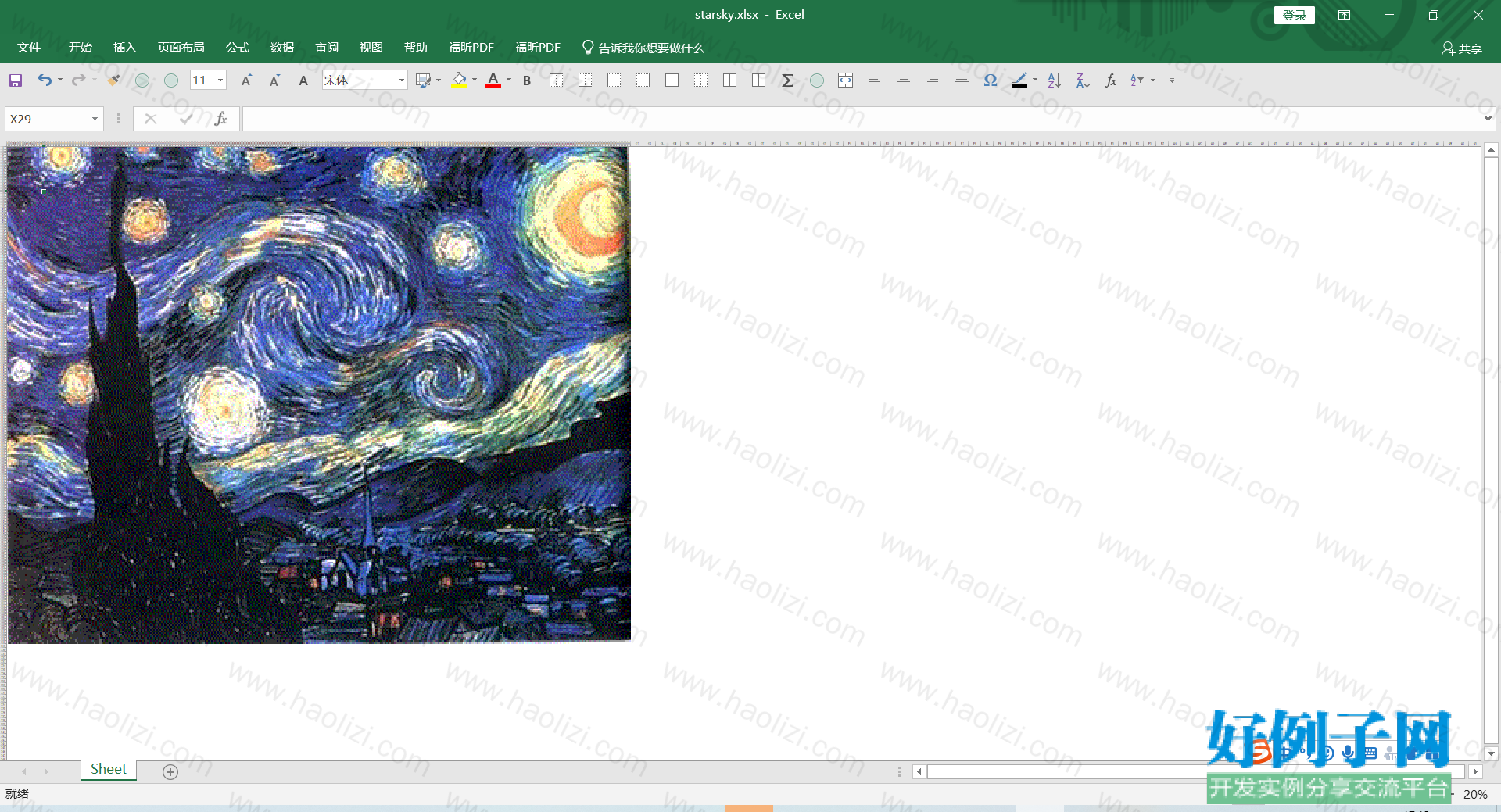Screen dimensions: 1501x812
Task: Toggle bold formatting
Action: pyautogui.click(x=527, y=80)
